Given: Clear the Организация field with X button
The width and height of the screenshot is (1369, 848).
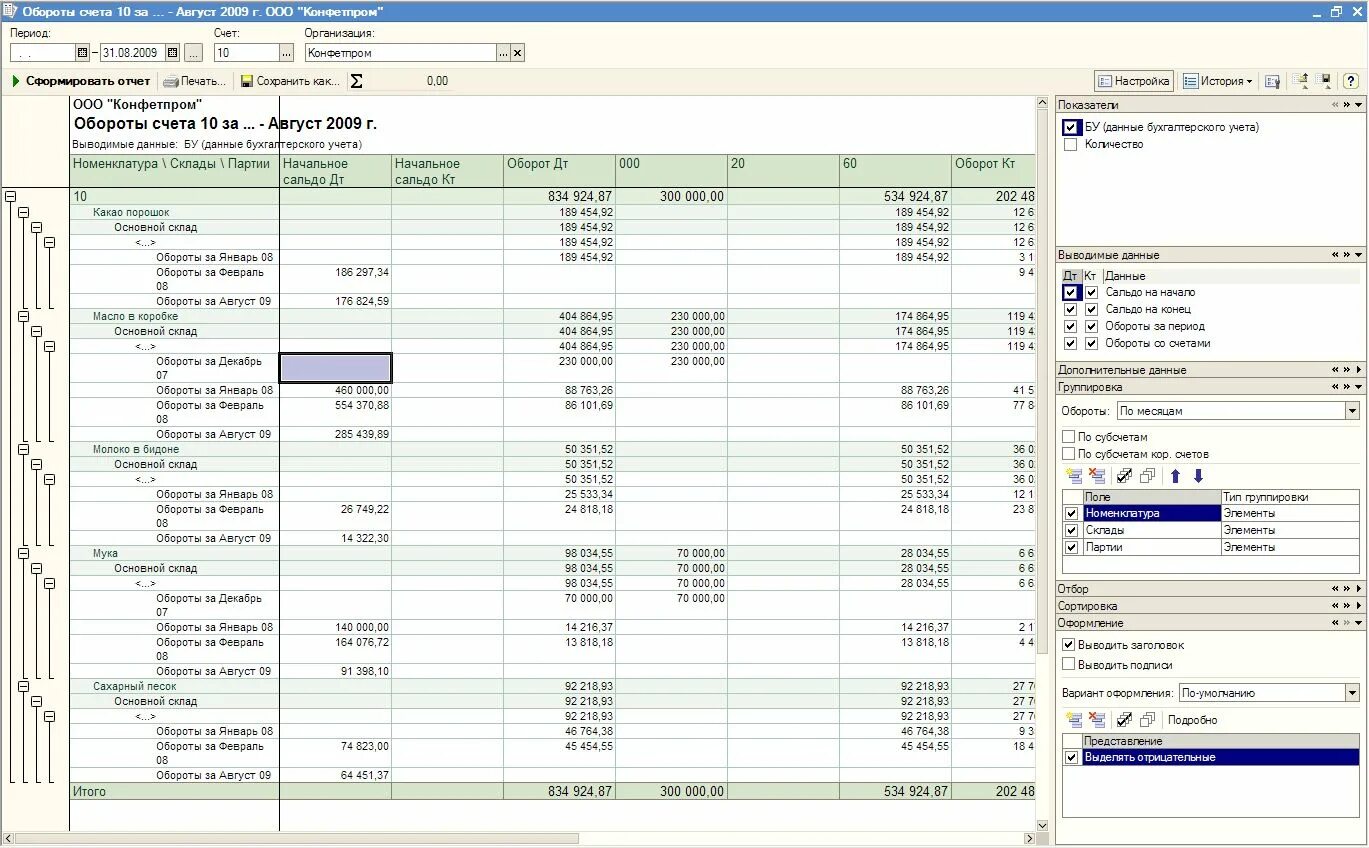Looking at the screenshot, I should click(x=517, y=53).
